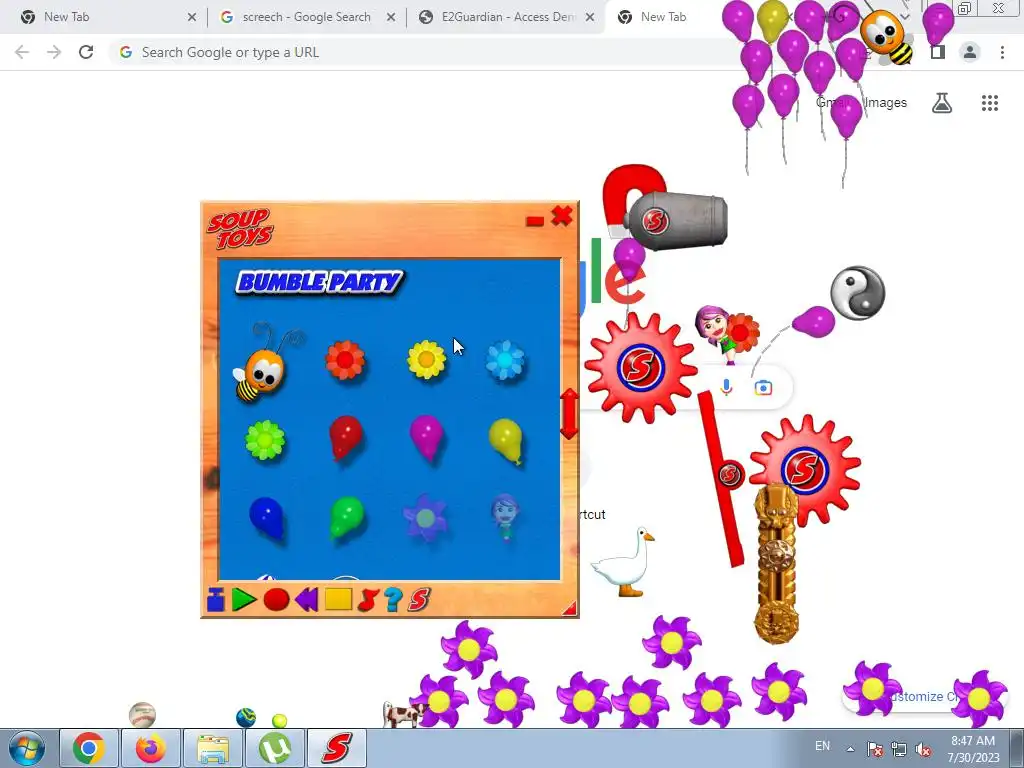This screenshot has width=1024, height=768.
Task: Open the Search Labs flask icon
Action: pyautogui.click(x=942, y=103)
